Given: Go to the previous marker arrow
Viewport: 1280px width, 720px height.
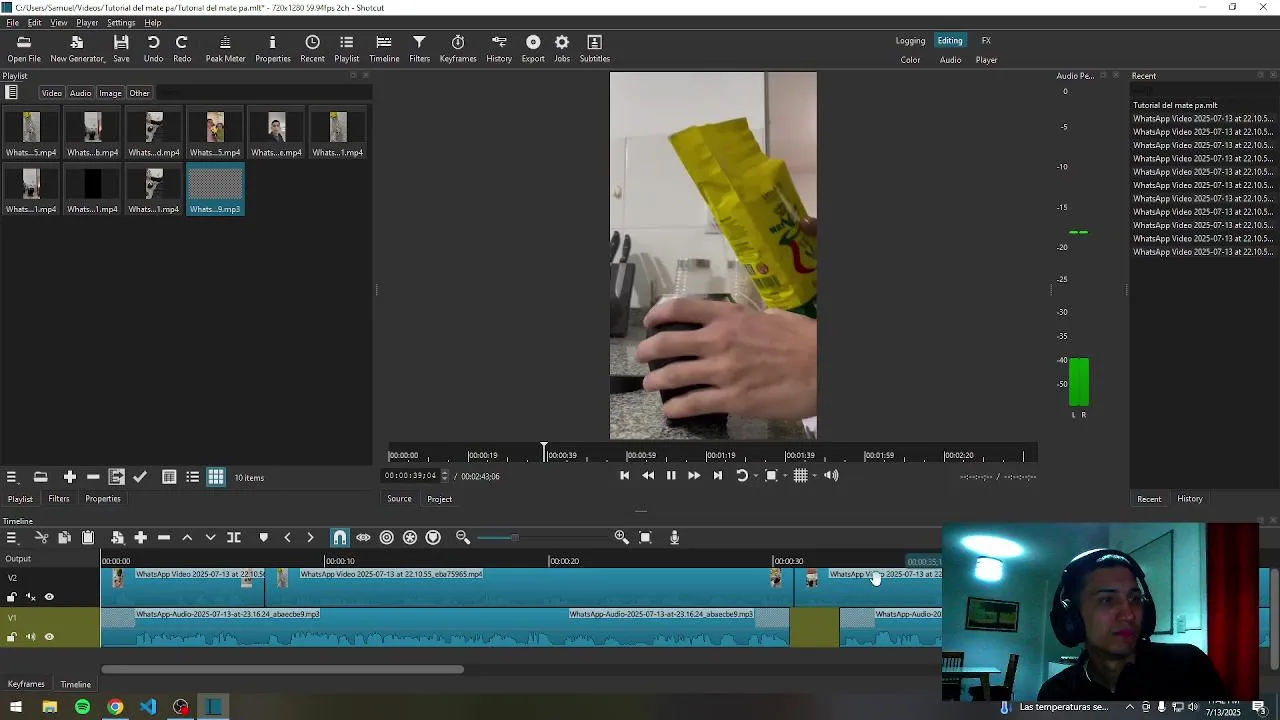Looking at the screenshot, I should 287,538.
